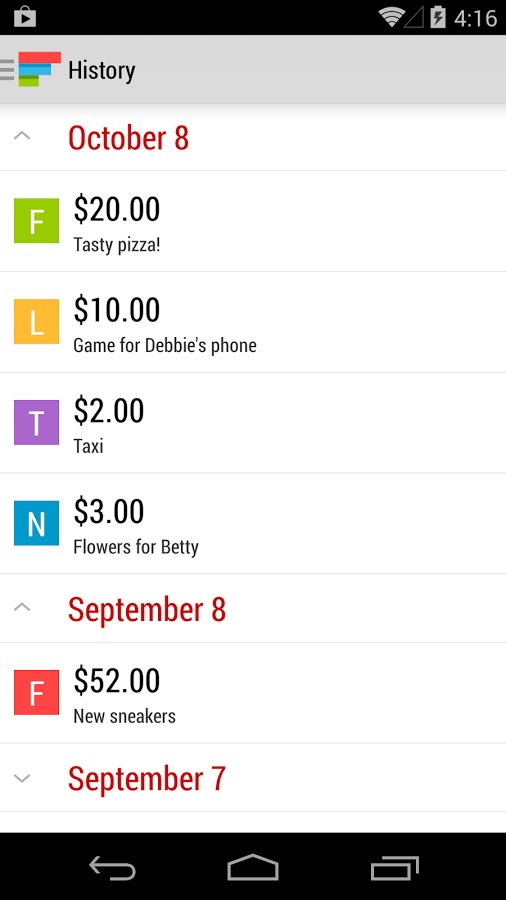Open the navigation drawer hamburger icon

[x=7, y=69]
